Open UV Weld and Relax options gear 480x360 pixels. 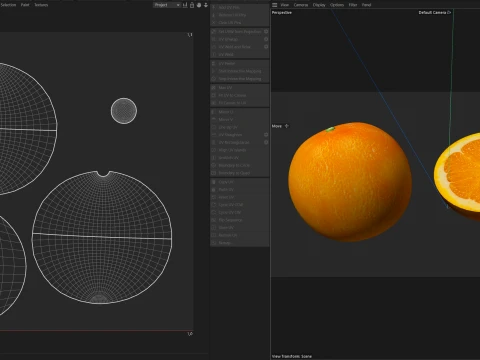click(266, 47)
